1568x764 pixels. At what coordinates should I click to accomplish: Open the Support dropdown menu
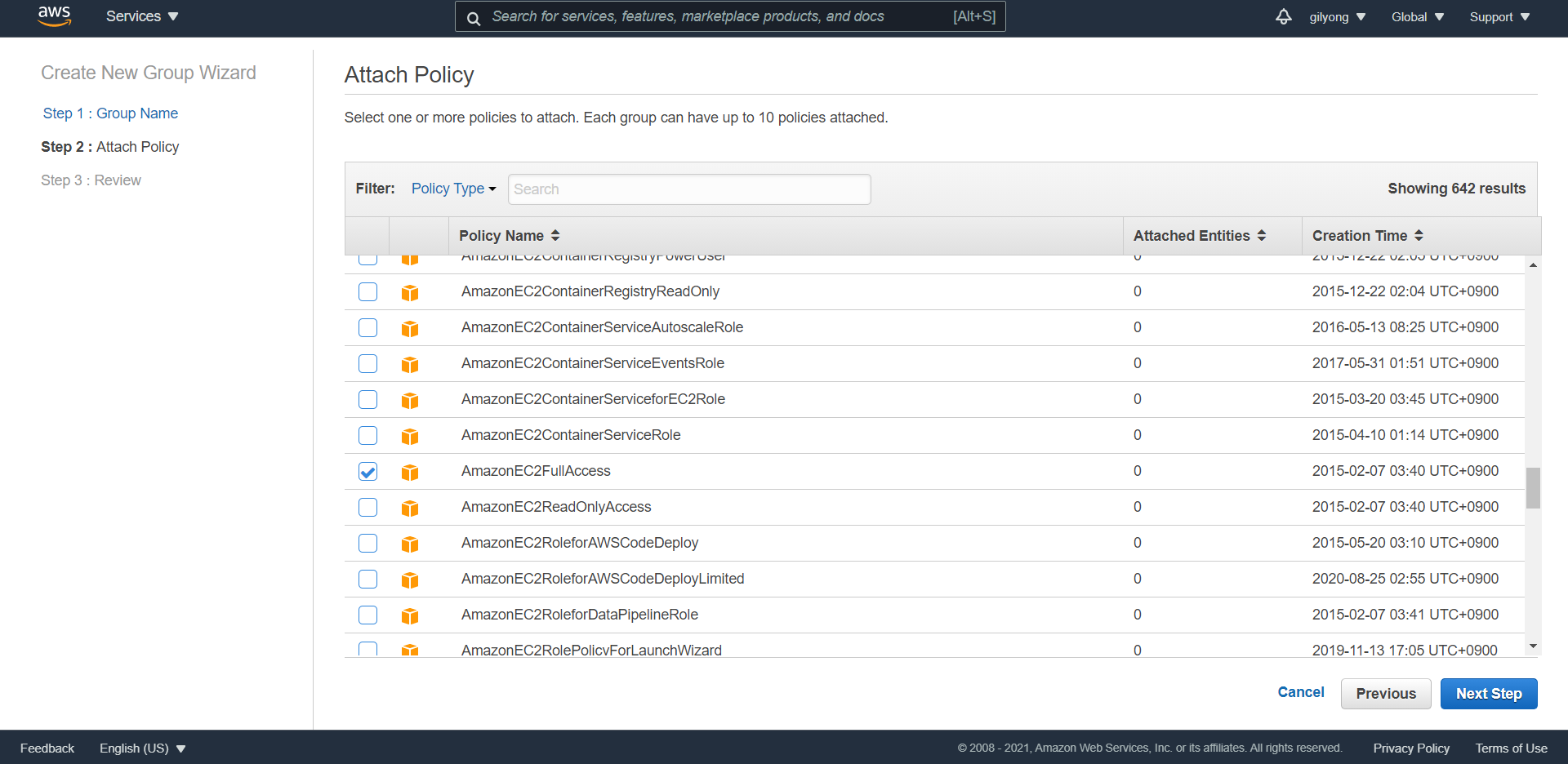coord(1499,17)
